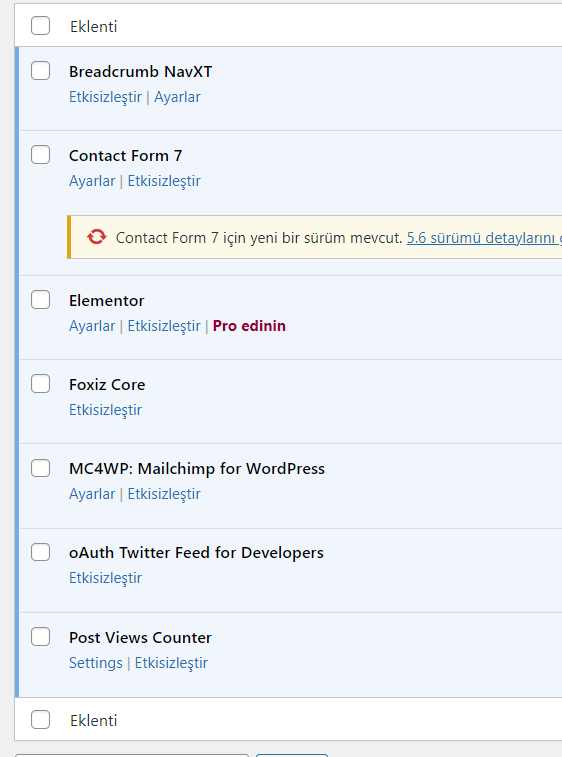This screenshot has width=562, height=757.
Task: Open Ayarlar for Breadcrumb NavXT
Action: [177, 97]
